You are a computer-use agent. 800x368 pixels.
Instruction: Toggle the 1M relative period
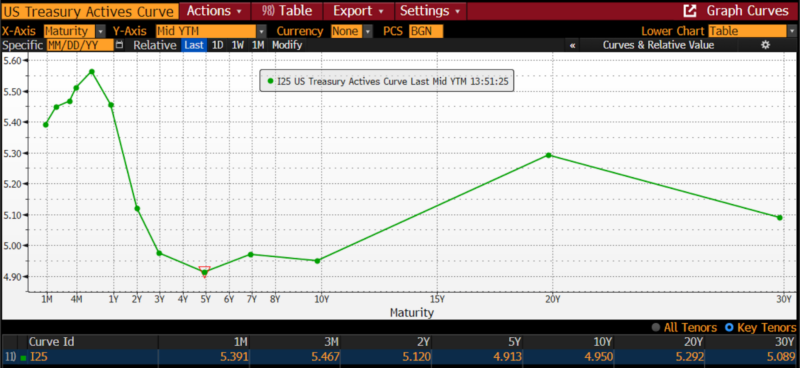(257, 45)
